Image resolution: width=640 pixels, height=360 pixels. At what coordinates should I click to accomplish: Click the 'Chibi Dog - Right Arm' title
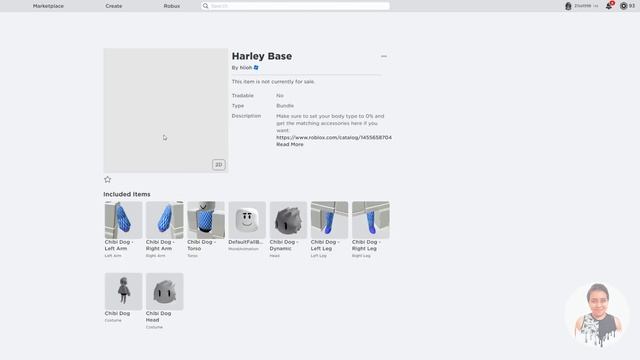coord(160,245)
